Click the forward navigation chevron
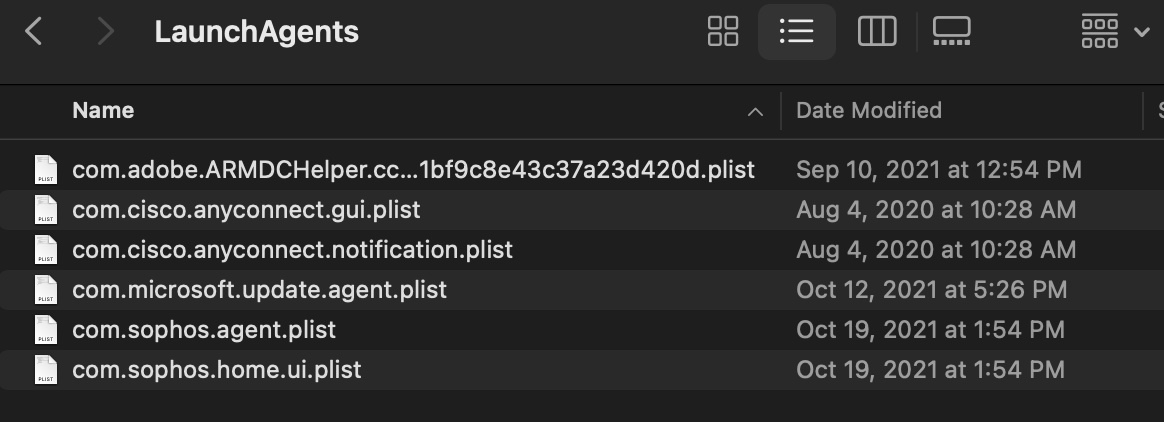The height and width of the screenshot is (422, 1164). point(105,32)
